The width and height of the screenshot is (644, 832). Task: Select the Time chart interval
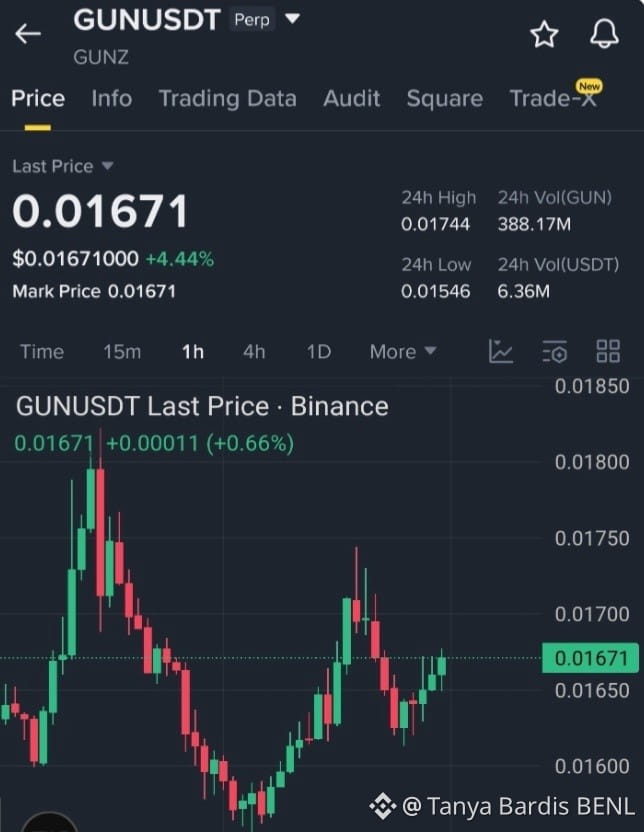point(42,352)
